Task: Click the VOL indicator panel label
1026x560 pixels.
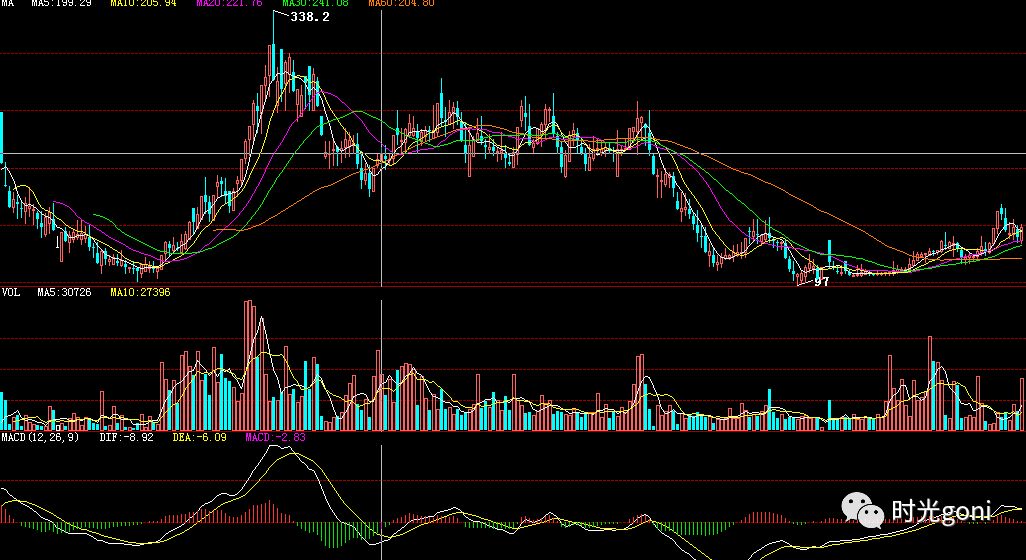Action: (x=10, y=293)
